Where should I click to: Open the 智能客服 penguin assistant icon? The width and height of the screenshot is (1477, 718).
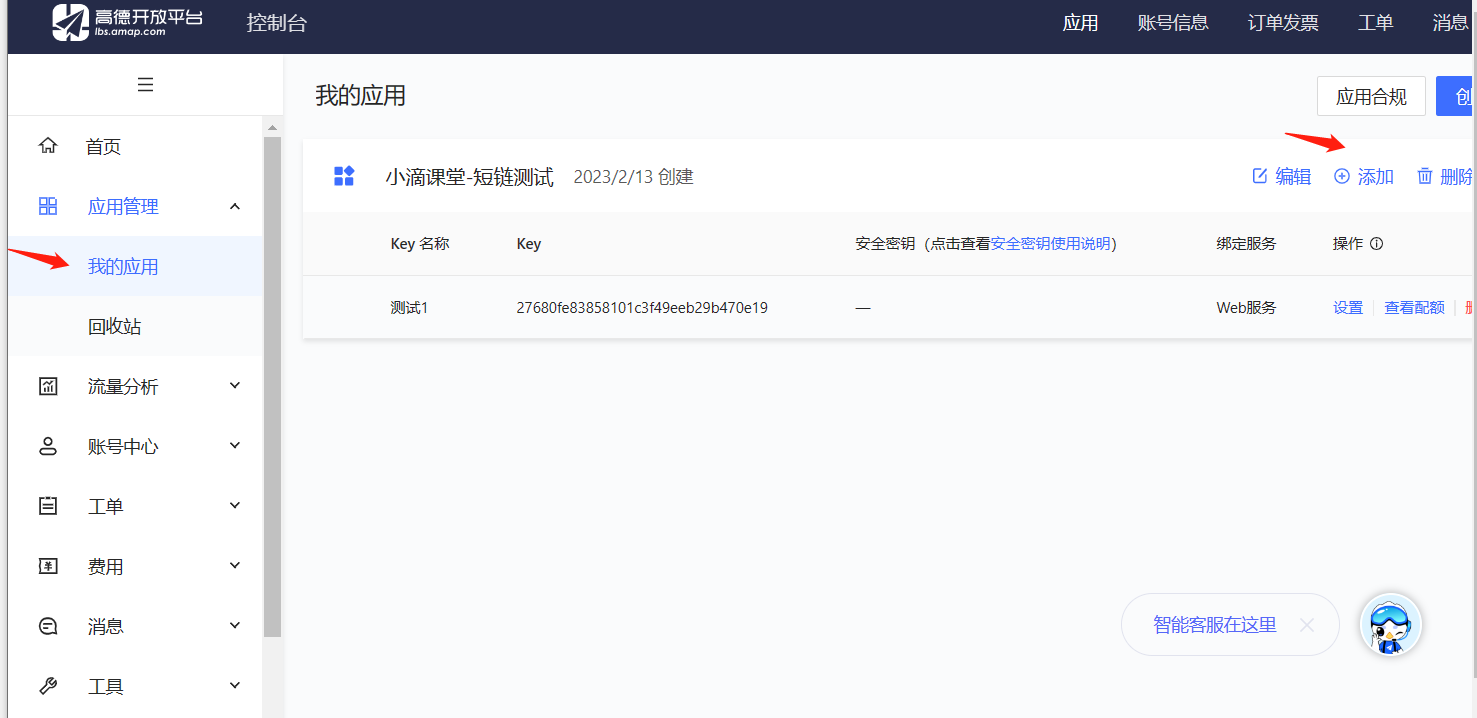1390,624
